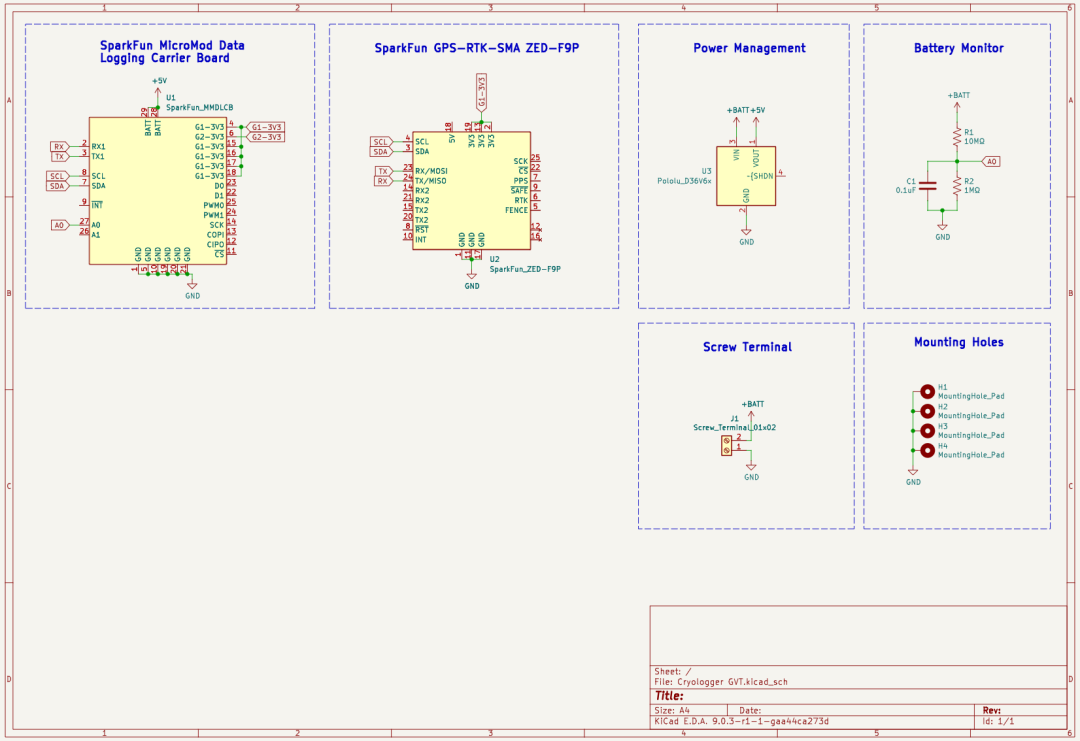Viewport: 1080px width, 741px height.
Task: Select the R2 1MΩ resistor symbol
Action: [x=956, y=185]
